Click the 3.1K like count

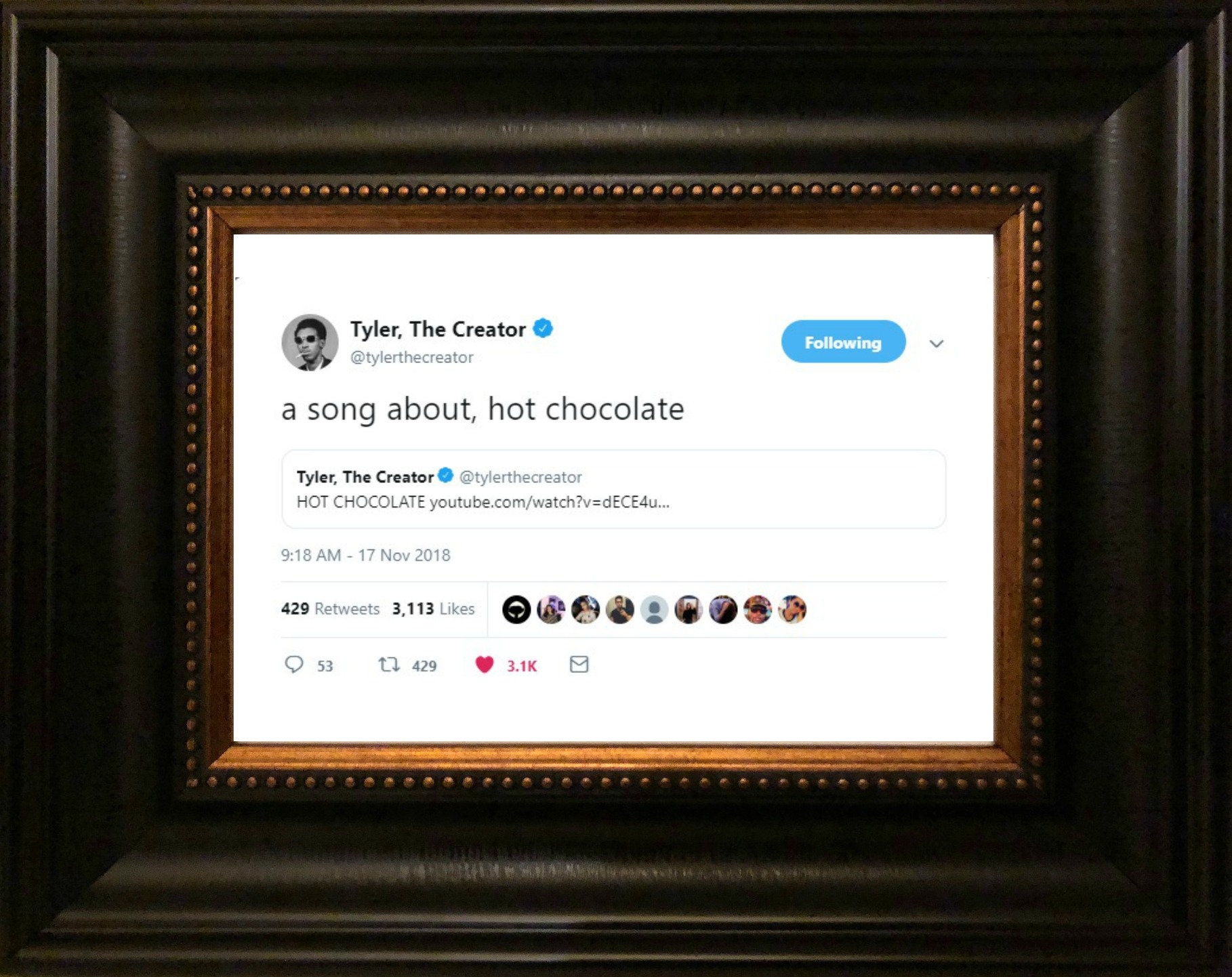click(x=522, y=666)
